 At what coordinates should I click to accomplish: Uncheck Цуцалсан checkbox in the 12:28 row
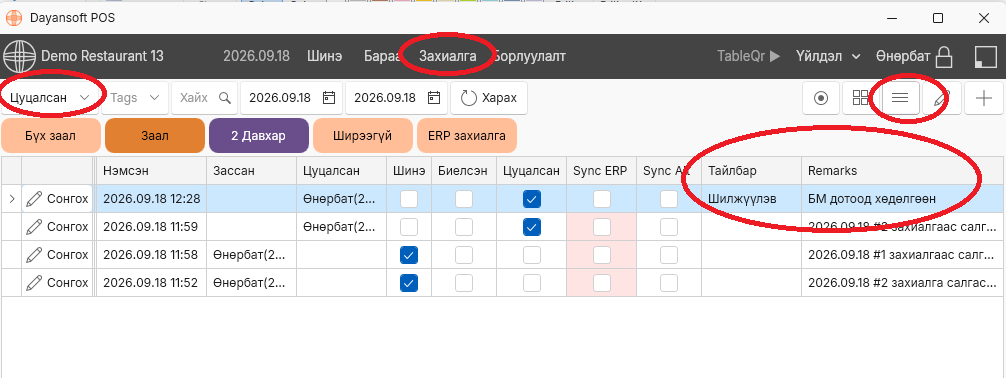coord(532,199)
